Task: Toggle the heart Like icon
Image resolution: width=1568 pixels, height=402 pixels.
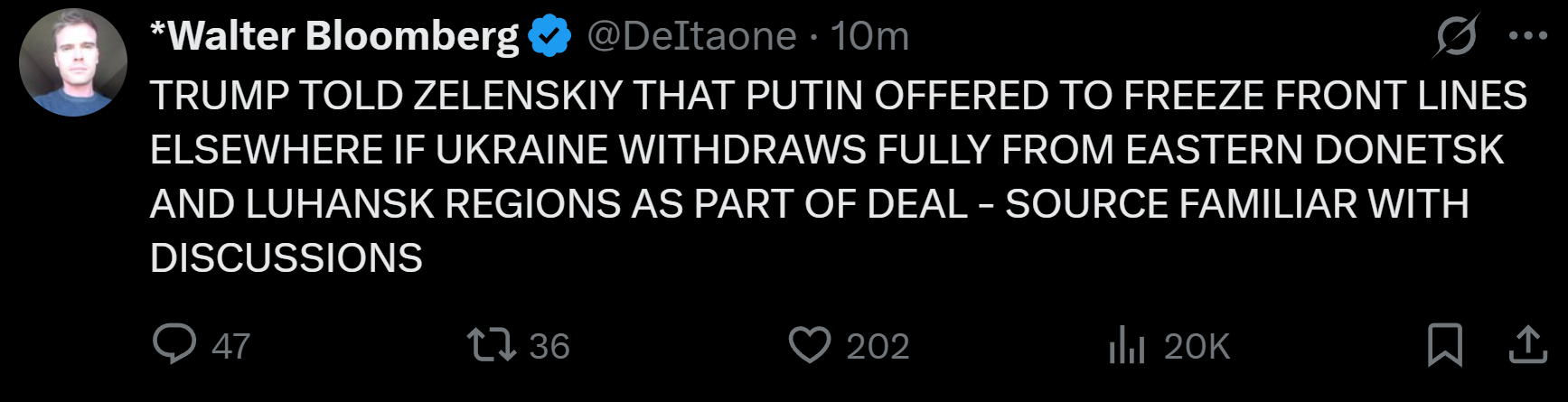Action: pyautogui.click(x=809, y=345)
